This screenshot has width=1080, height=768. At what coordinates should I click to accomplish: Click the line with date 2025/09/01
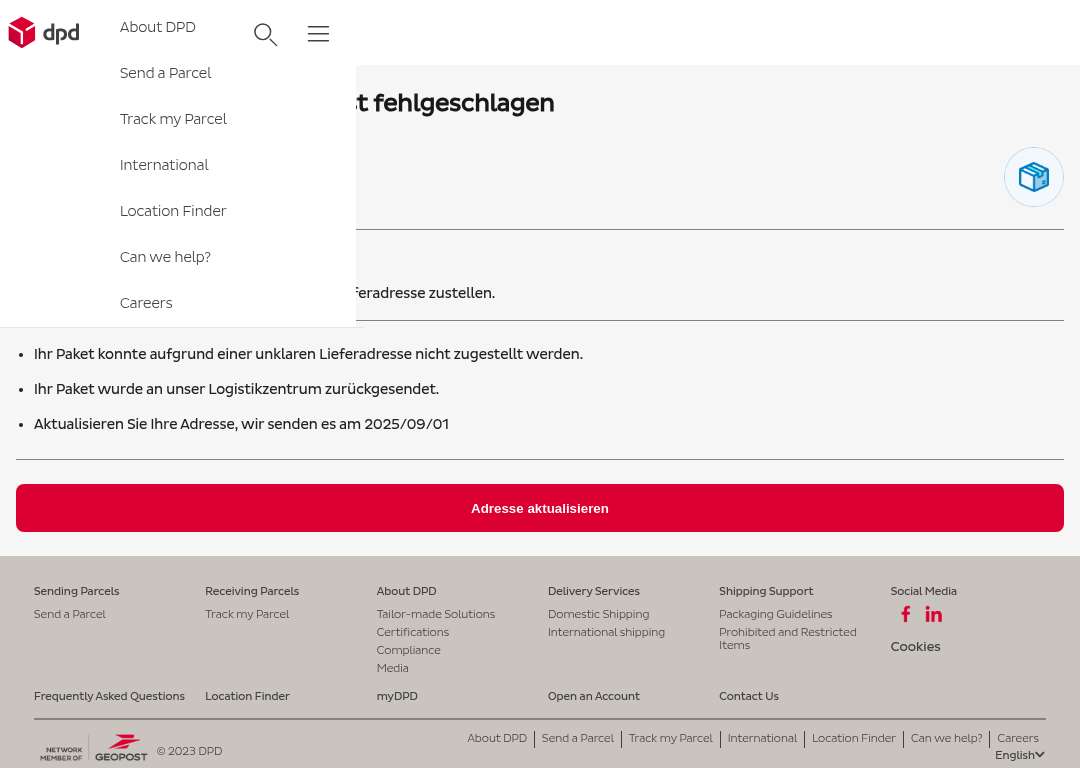pyautogui.click(x=241, y=424)
